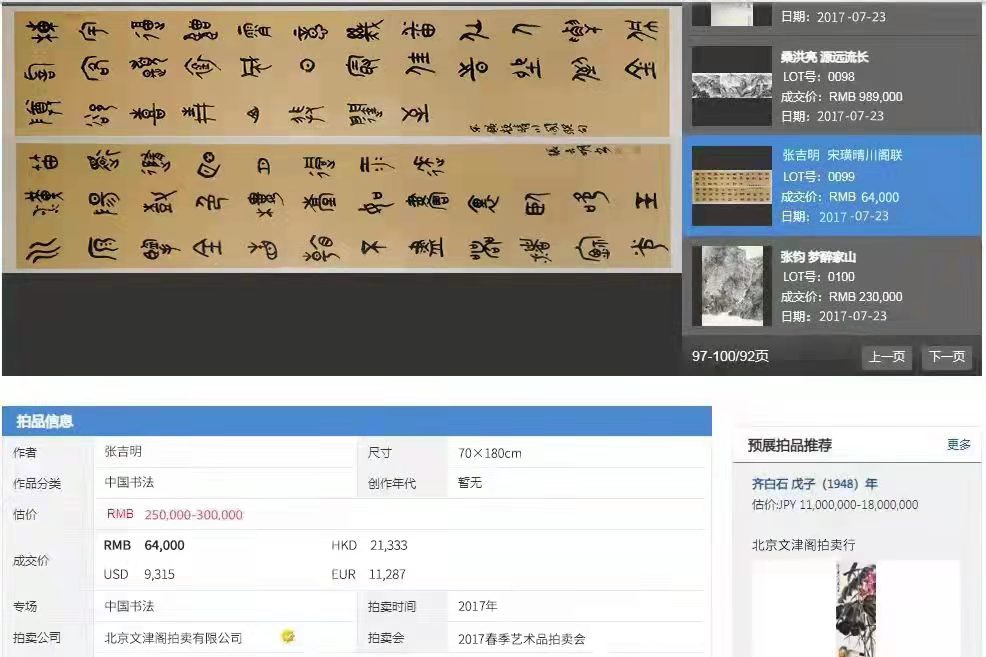Viewport: 986px width, 657px height.
Task: Click the 梁洪亮 源远流长 title
Action: click(825, 57)
